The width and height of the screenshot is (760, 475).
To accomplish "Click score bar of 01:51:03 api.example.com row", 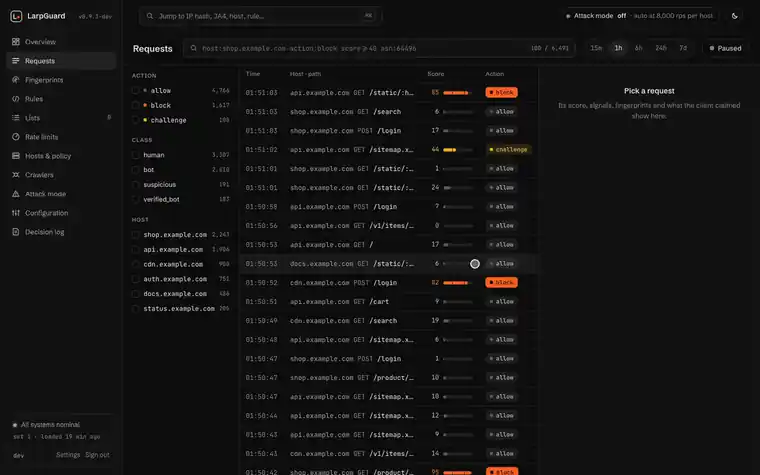I will click(x=458, y=93).
